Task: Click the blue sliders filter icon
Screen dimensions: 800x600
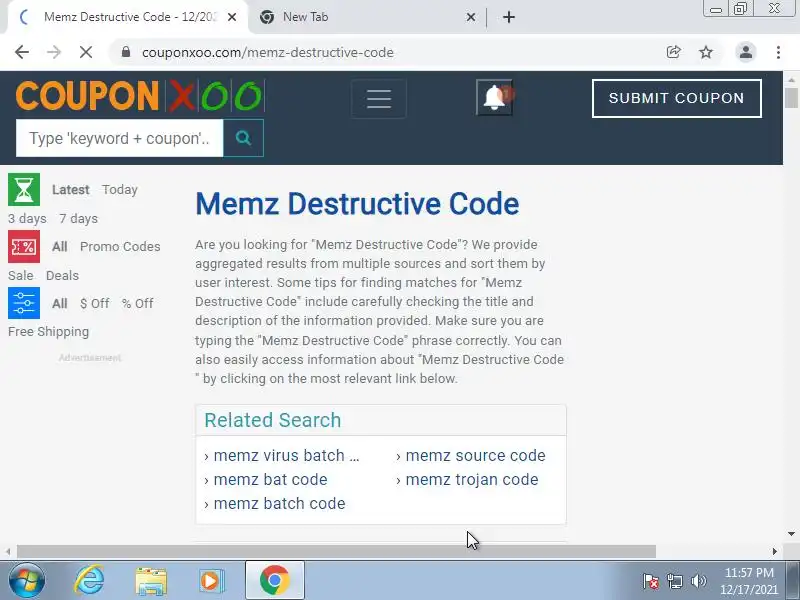Action: pyautogui.click(x=24, y=303)
